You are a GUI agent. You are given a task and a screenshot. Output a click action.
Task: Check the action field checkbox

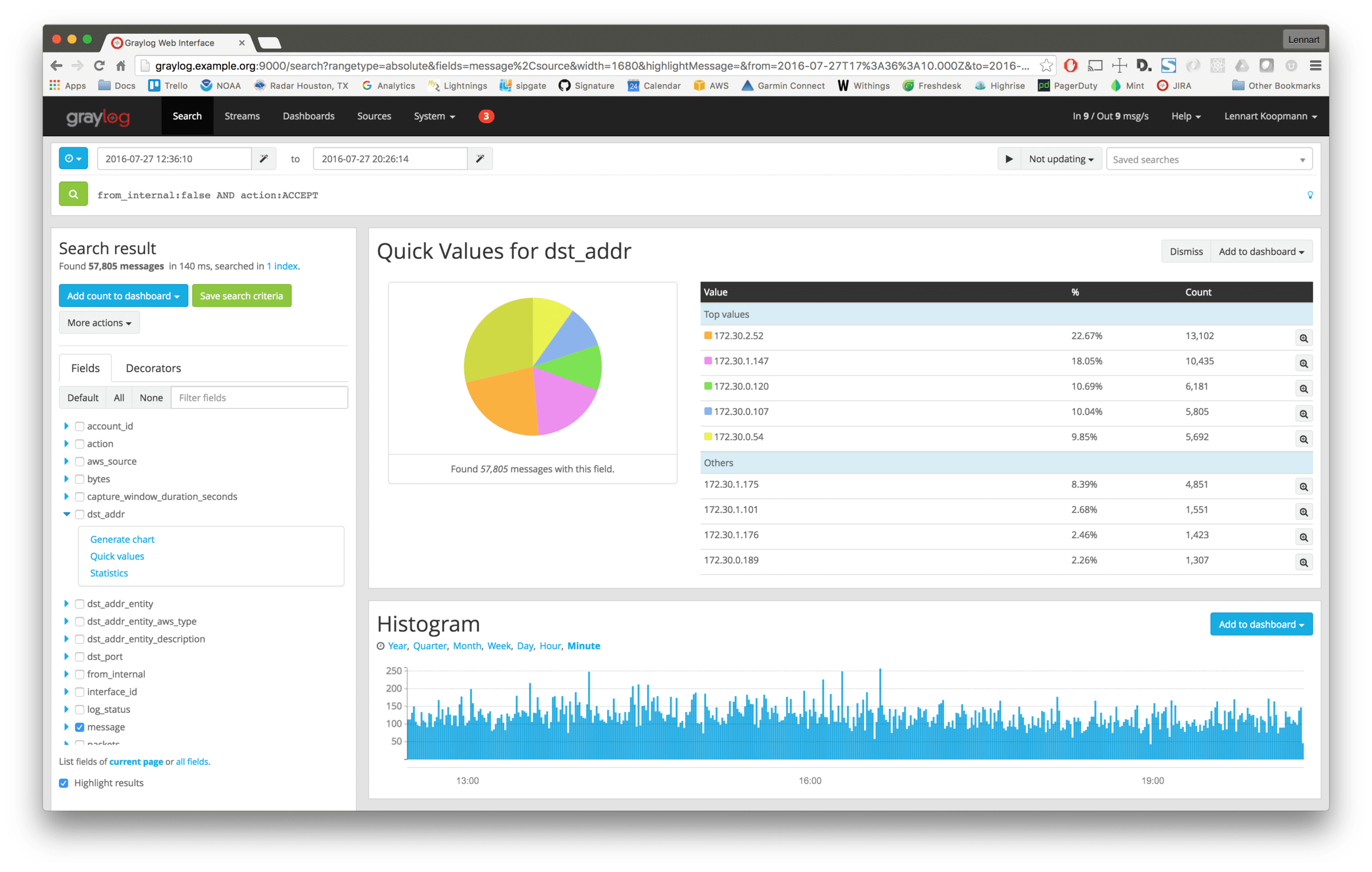(x=80, y=444)
